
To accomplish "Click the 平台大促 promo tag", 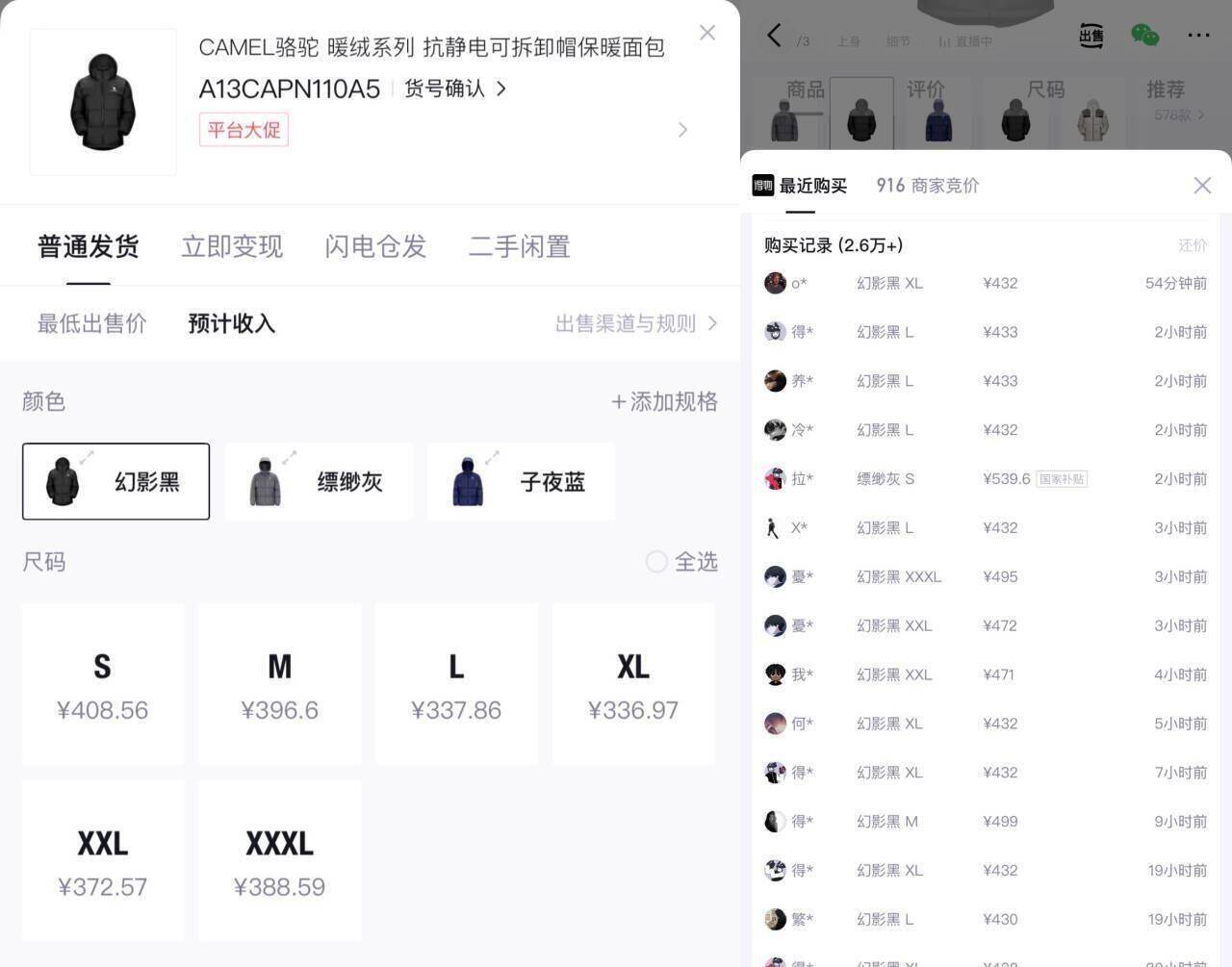I will [x=244, y=130].
